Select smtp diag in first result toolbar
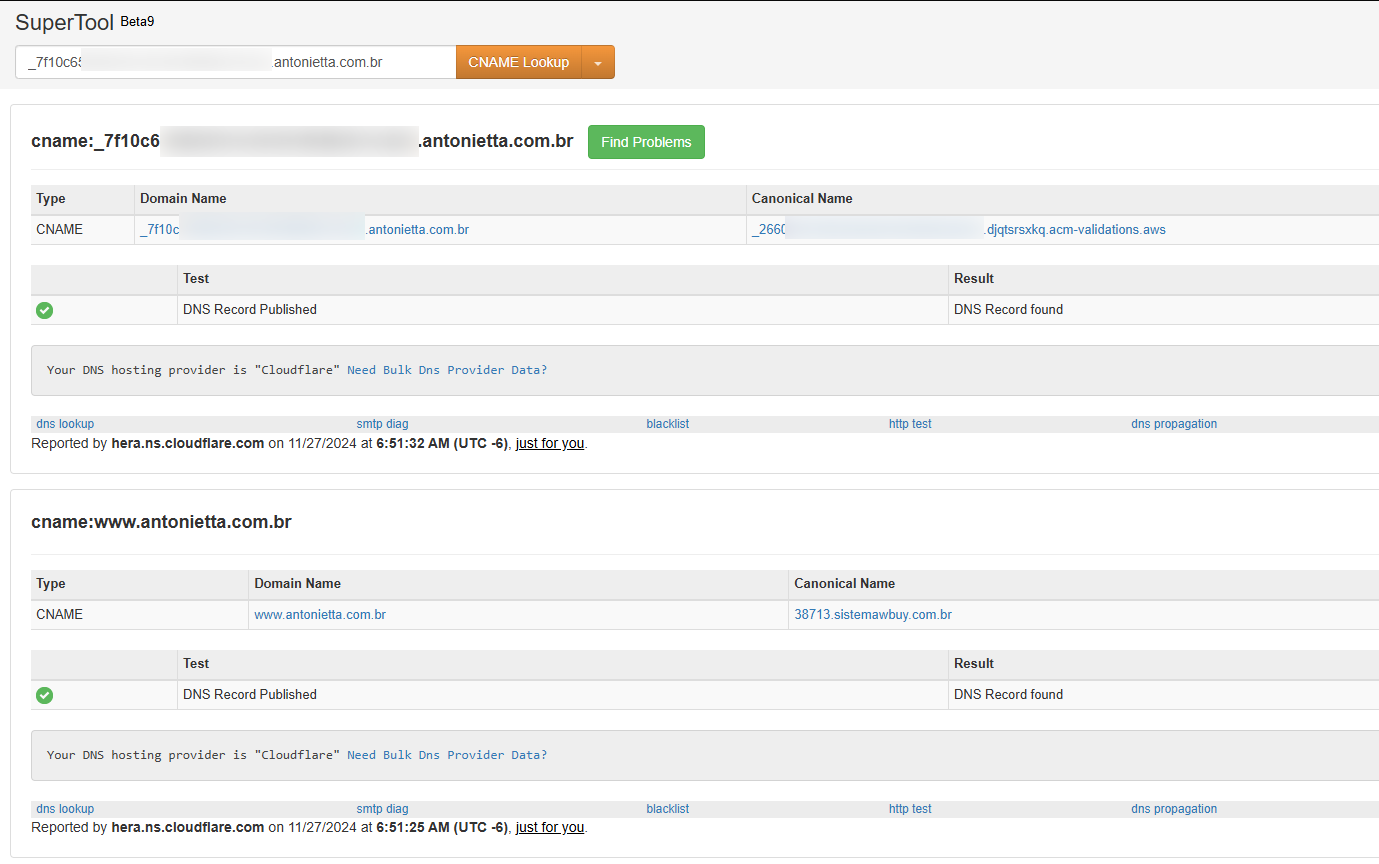Image resolution: width=1379 pixels, height=864 pixels. 382,424
